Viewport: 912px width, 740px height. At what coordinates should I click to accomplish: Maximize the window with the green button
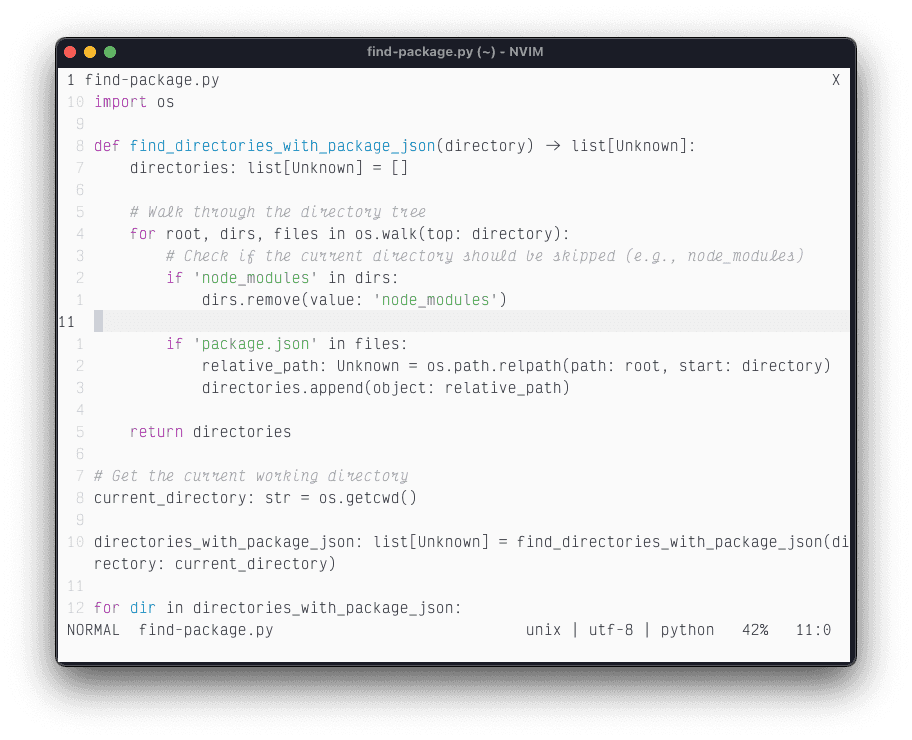[x=110, y=52]
